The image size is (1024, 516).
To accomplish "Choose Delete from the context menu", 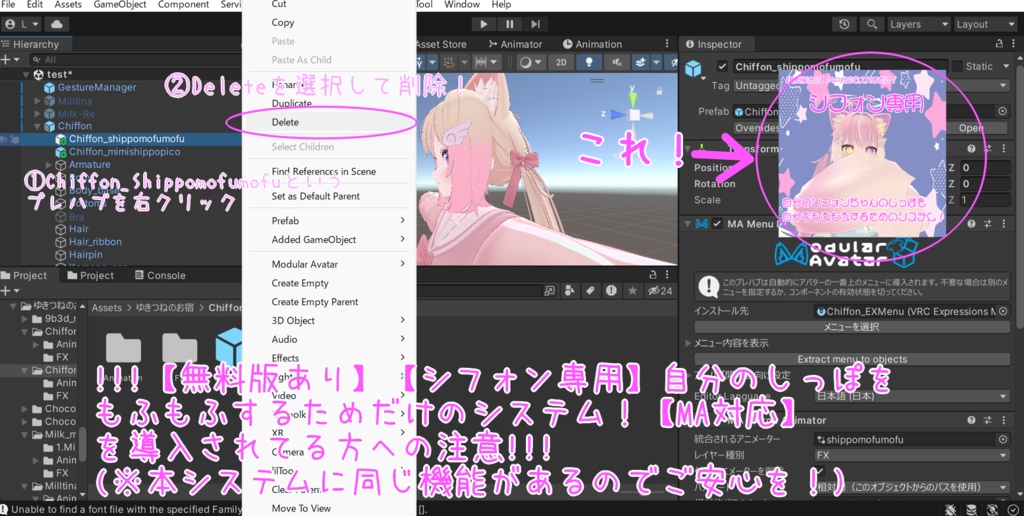I will pyautogui.click(x=329, y=122).
